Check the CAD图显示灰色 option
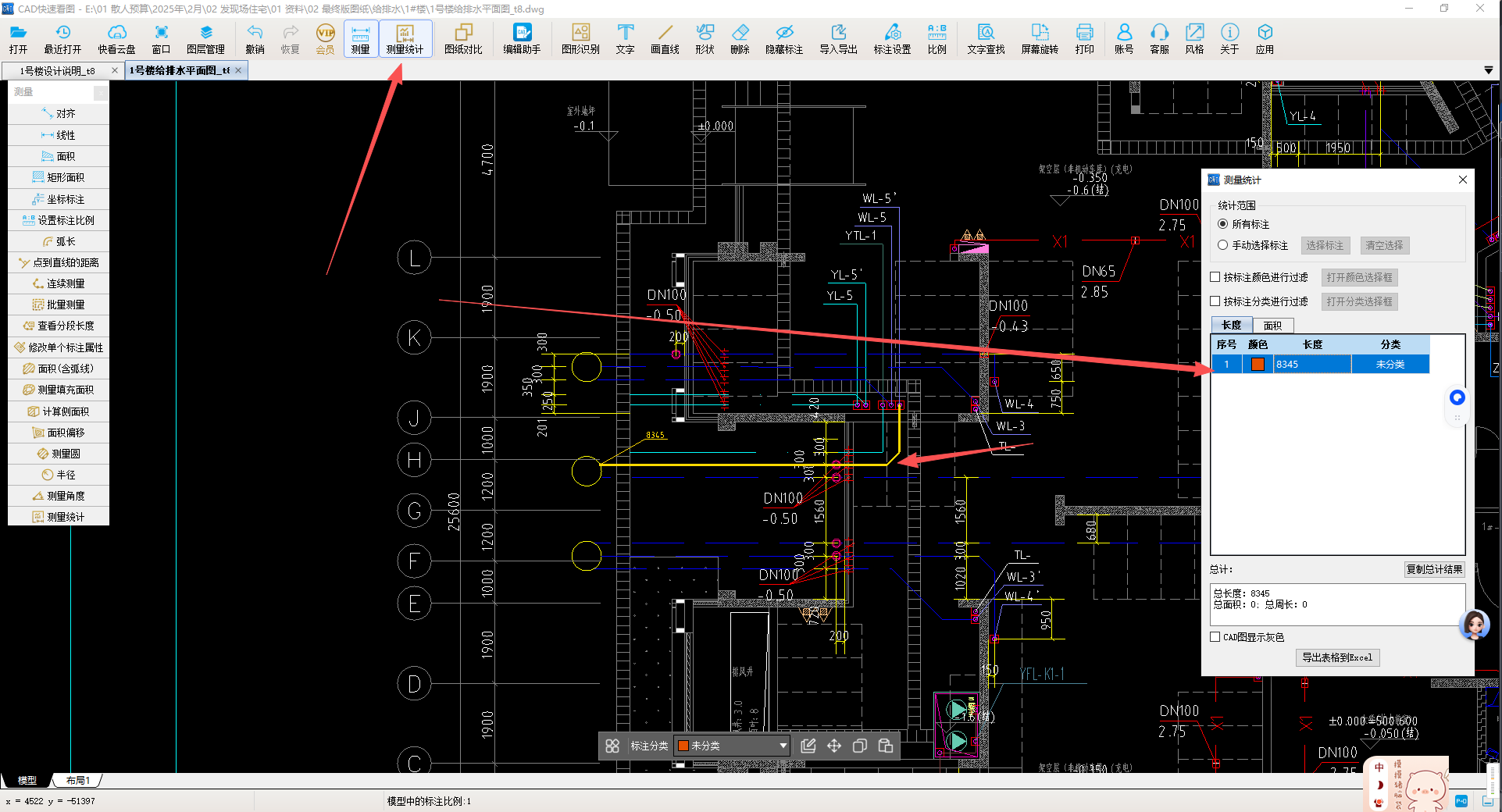This screenshot has height=812, width=1502. 1215,637
